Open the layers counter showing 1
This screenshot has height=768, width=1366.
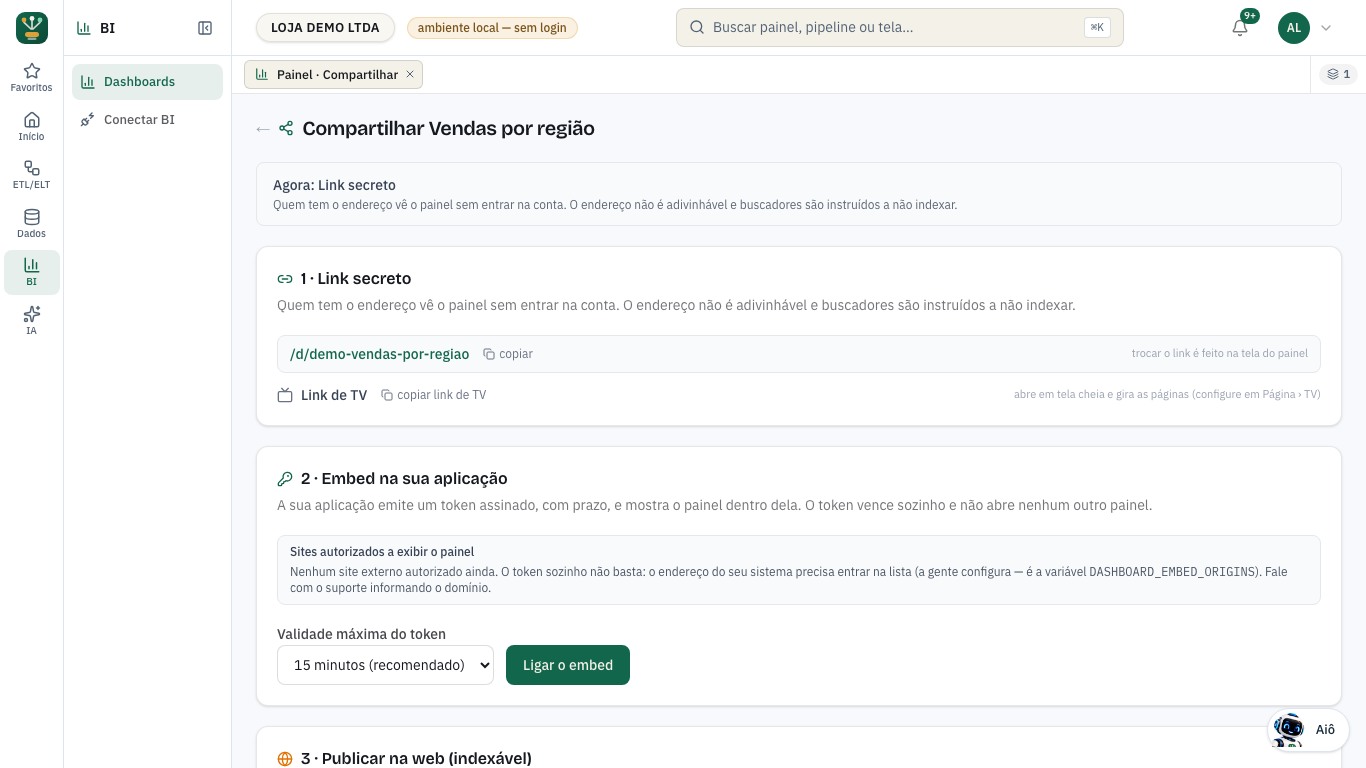point(1339,74)
